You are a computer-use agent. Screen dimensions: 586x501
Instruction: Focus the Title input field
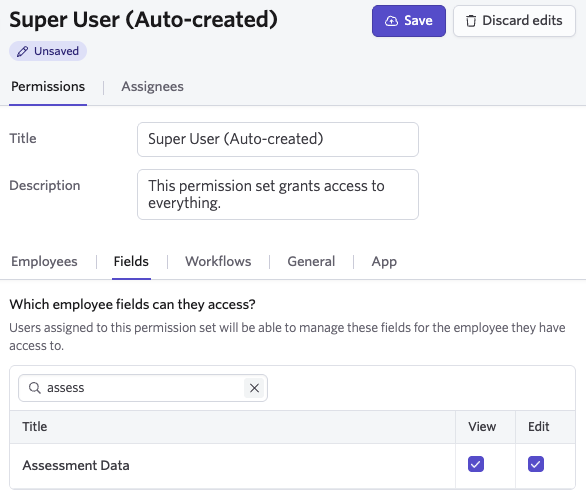[x=278, y=139]
